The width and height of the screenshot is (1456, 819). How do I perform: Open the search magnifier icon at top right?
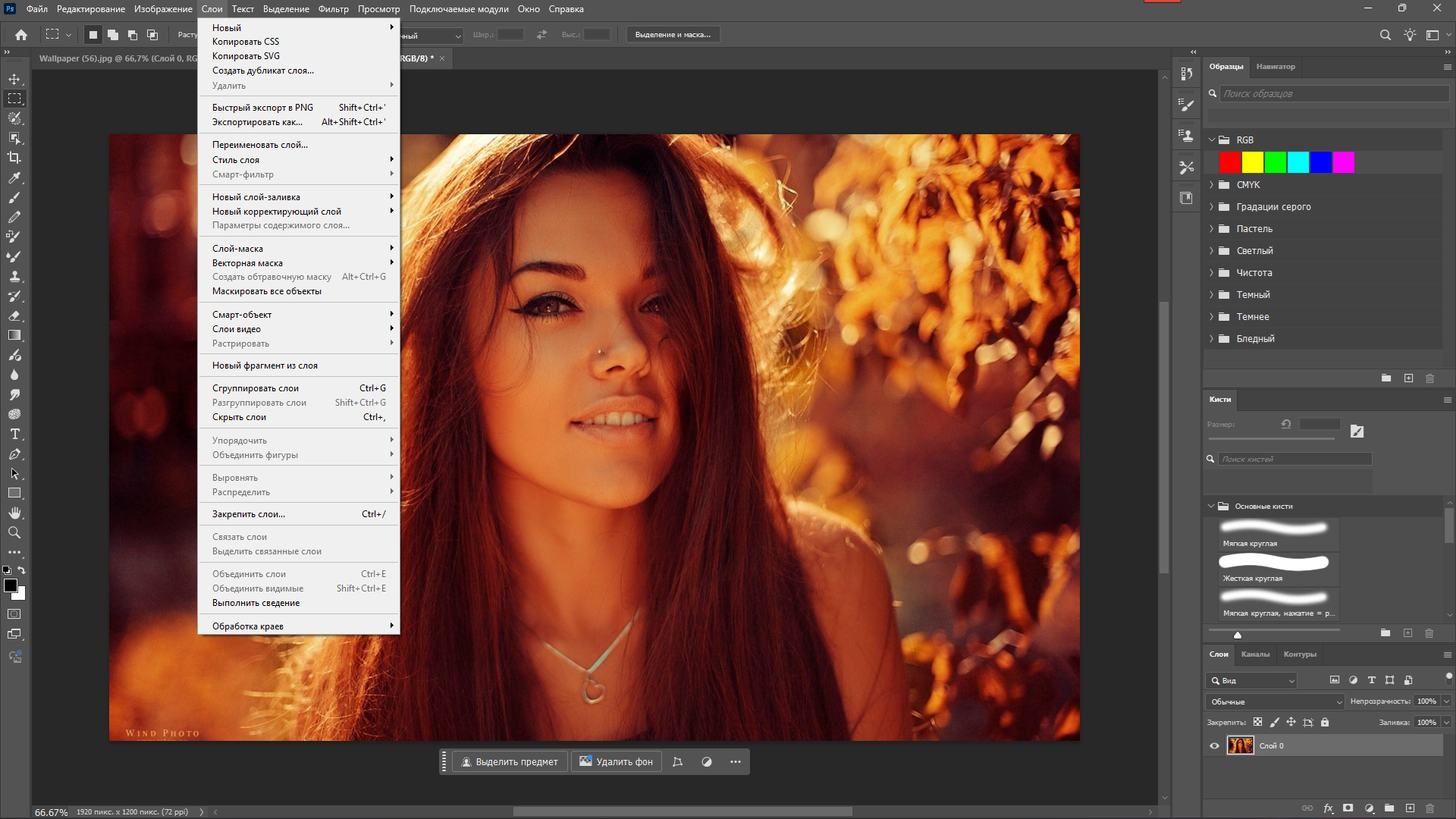[x=1385, y=35]
